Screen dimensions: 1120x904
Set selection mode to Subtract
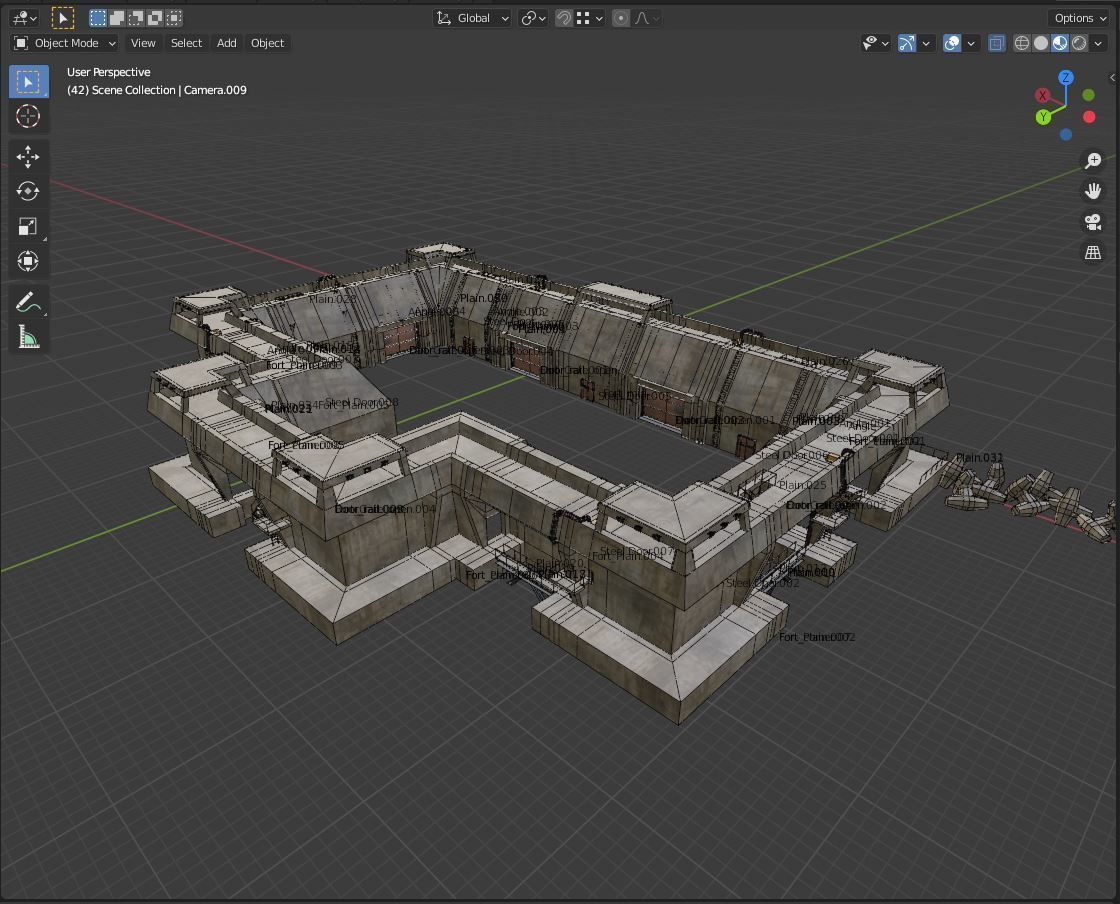(x=136, y=18)
